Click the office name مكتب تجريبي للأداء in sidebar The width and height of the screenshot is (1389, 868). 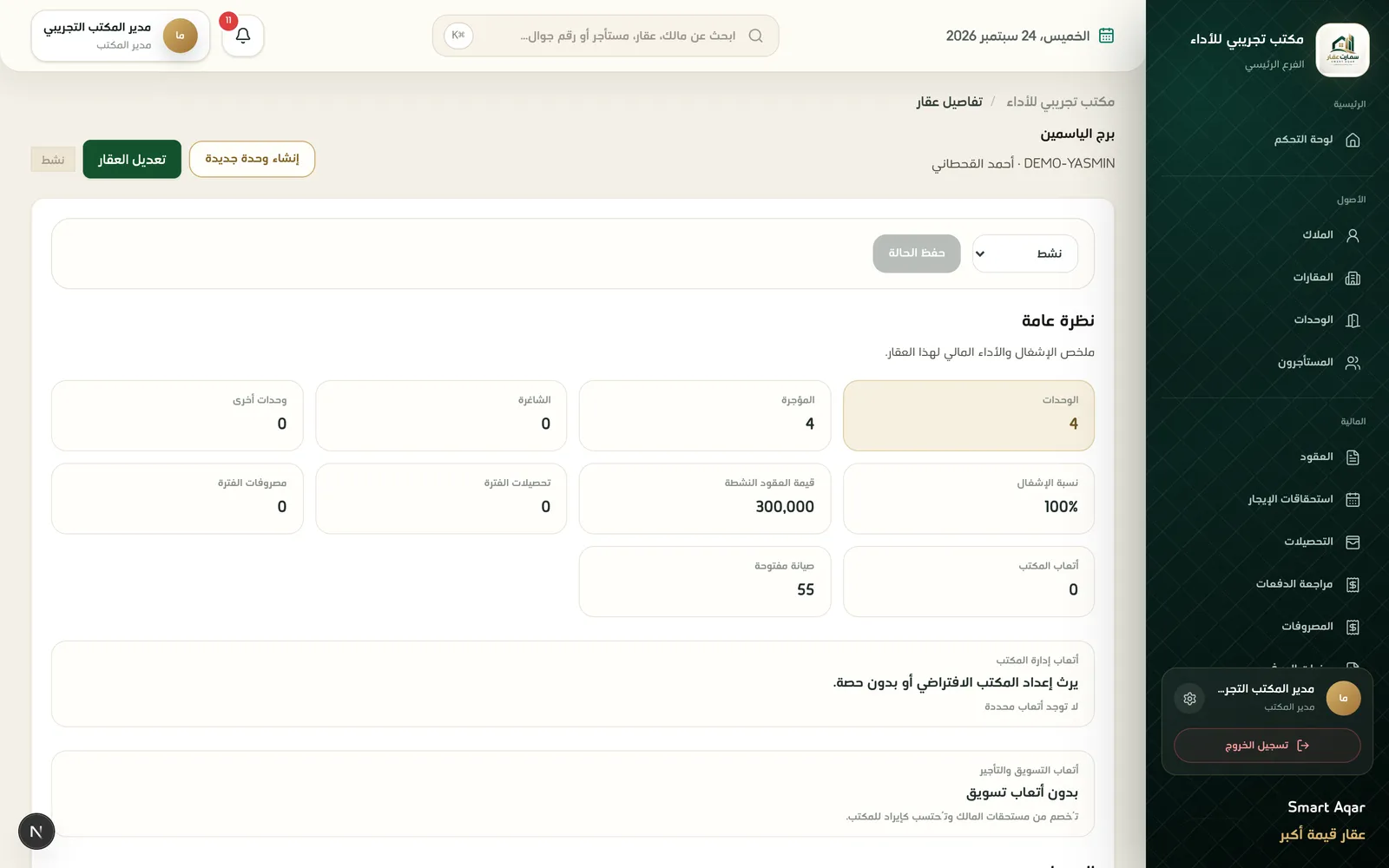[1247, 39]
